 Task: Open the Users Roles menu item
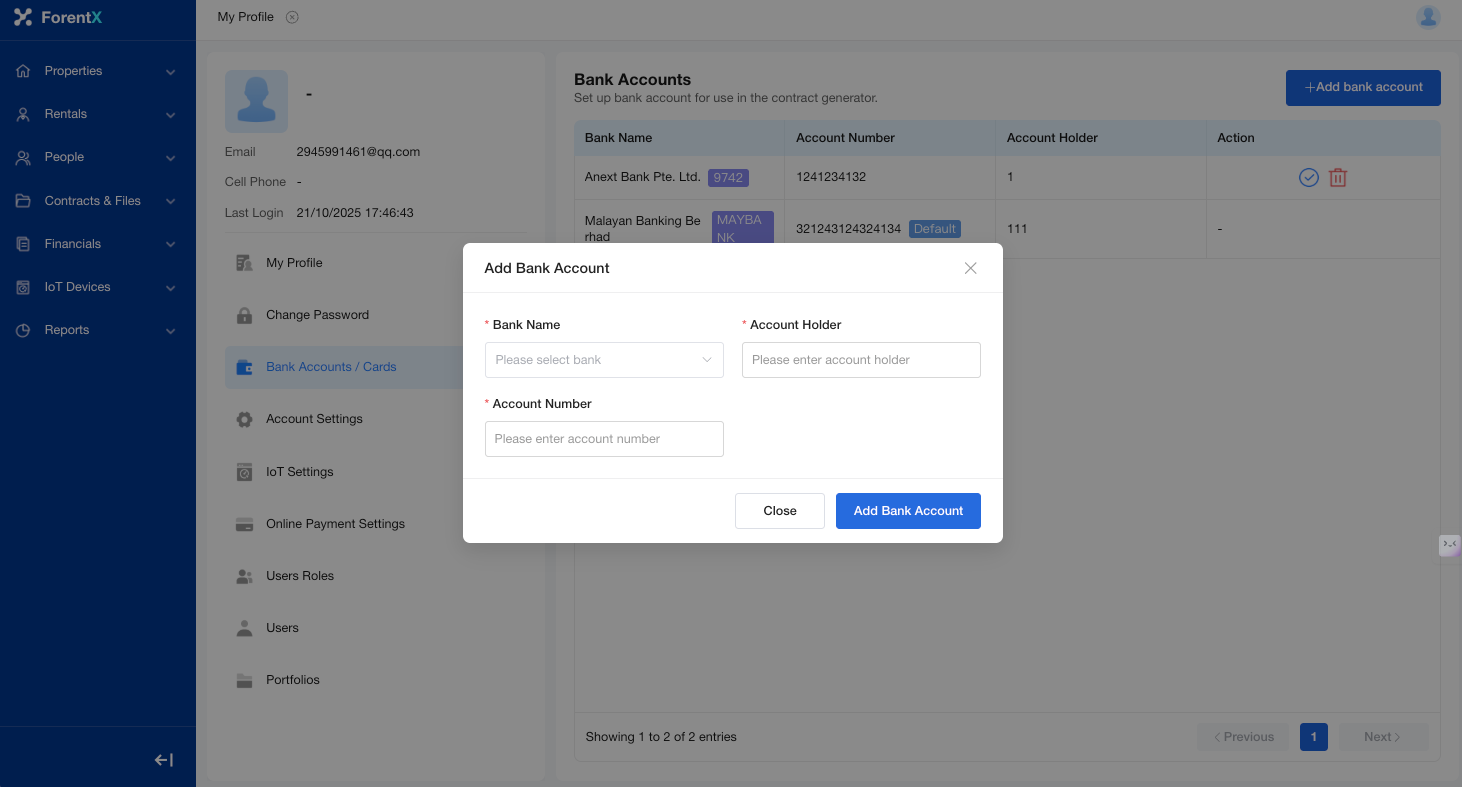[x=299, y=576]
